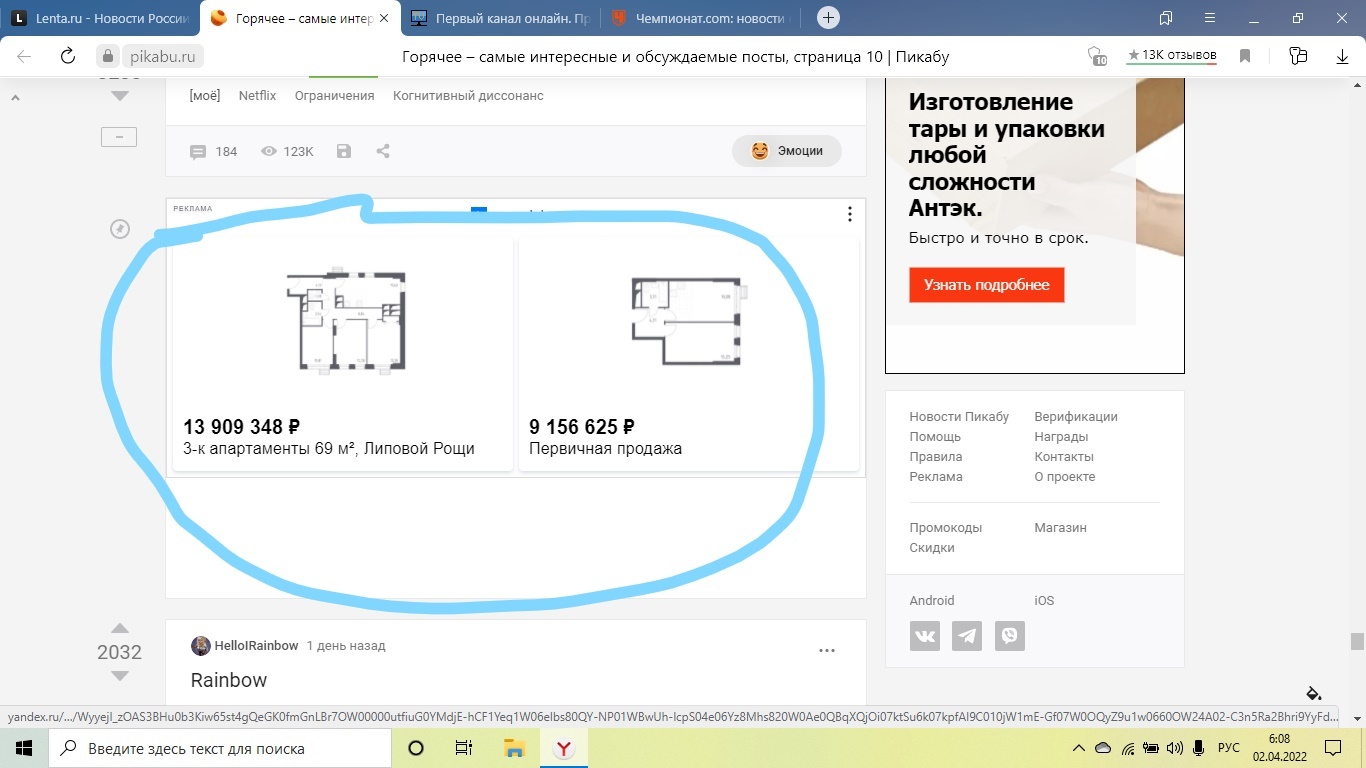Click the Windows taskbar search box
Image resolution: width=1366 pixels, height=768 pixels.
(220, 748)
